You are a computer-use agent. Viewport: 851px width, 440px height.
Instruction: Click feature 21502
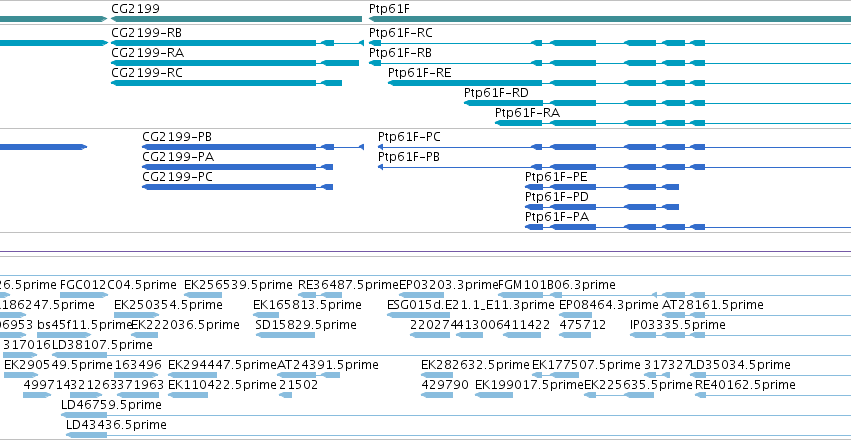(x=285, y=396)
